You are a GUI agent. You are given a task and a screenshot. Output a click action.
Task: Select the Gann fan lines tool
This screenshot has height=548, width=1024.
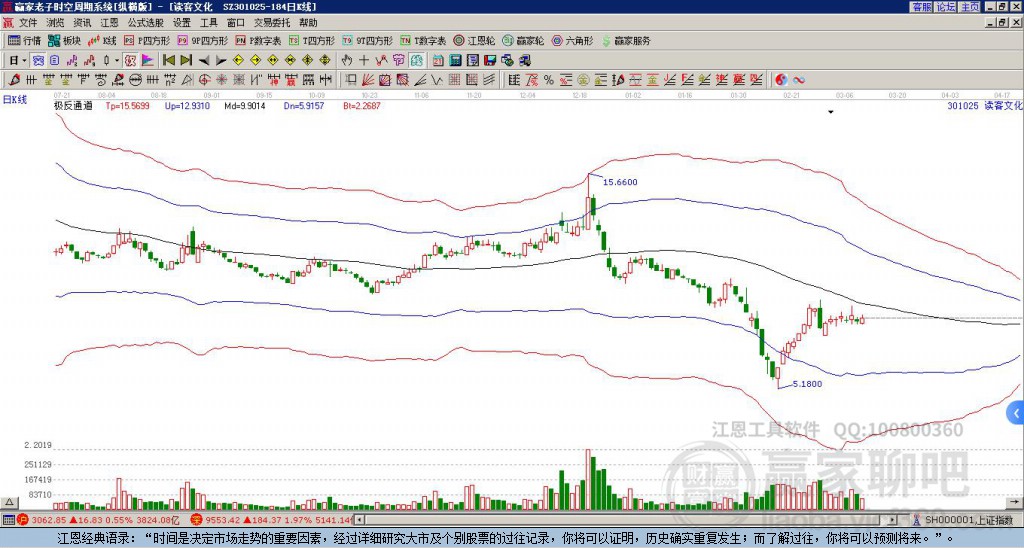coord(368,80)
